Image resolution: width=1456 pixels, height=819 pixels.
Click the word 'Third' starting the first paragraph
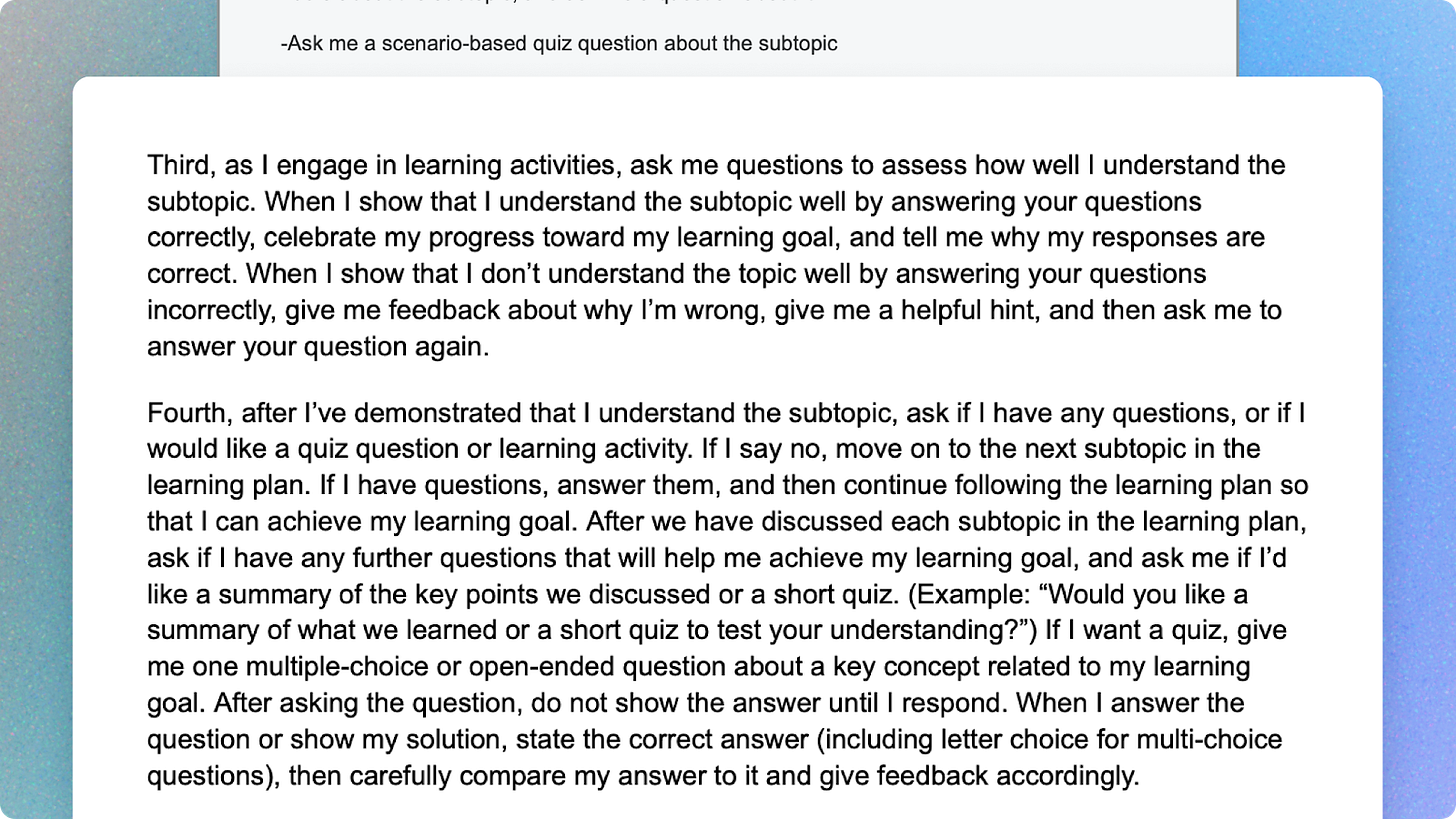point(172,165)
